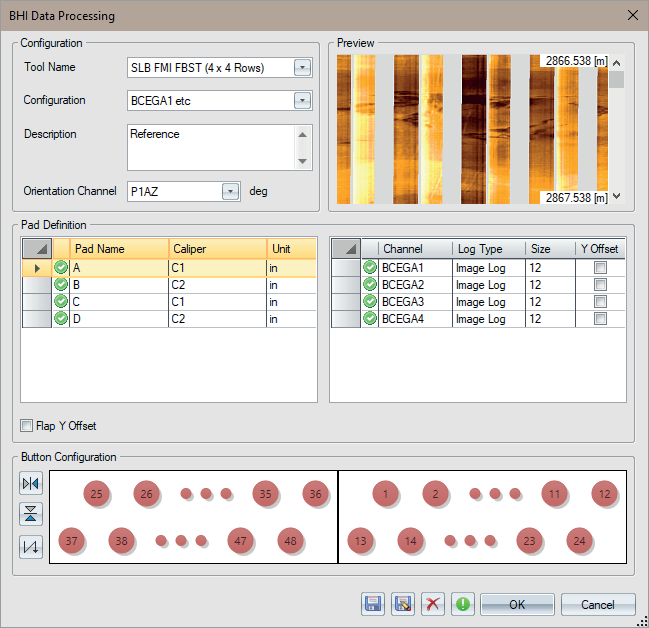Open the Tool Name dropdown

pyautogui.click(x=302, y=68)
